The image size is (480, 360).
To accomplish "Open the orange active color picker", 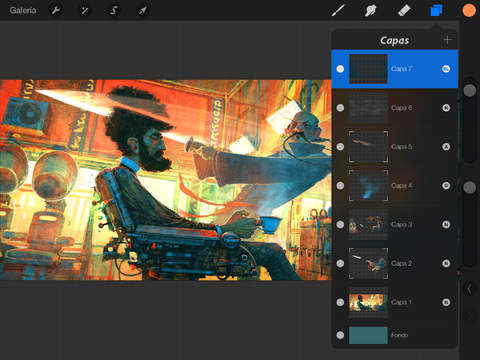I will click(x=469, y=11).
